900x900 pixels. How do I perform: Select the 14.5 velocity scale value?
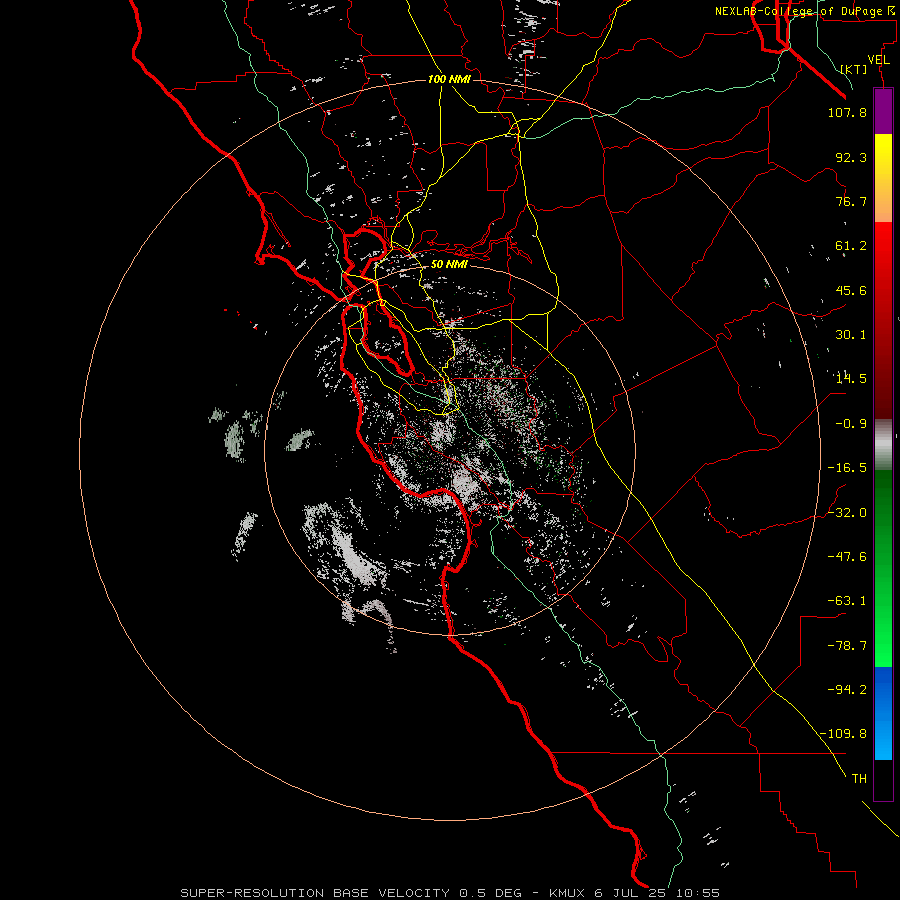pos(851,379)
